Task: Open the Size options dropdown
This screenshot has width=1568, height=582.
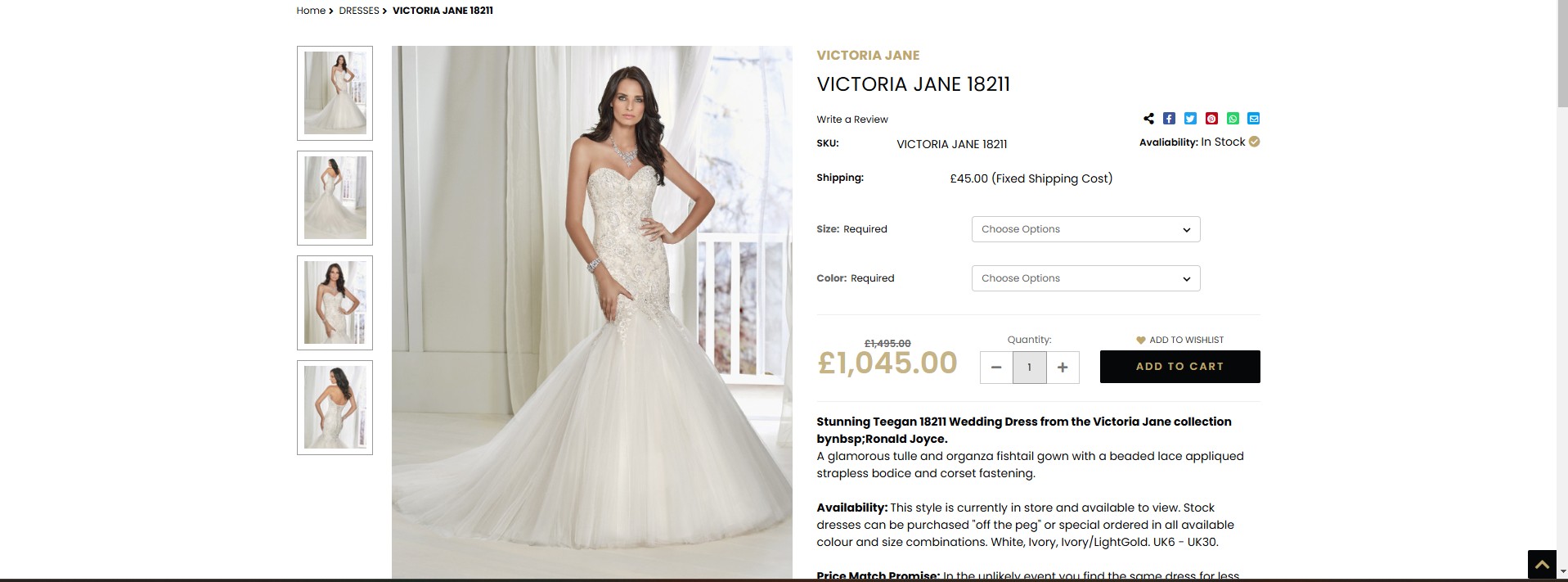Action: 1085,229
